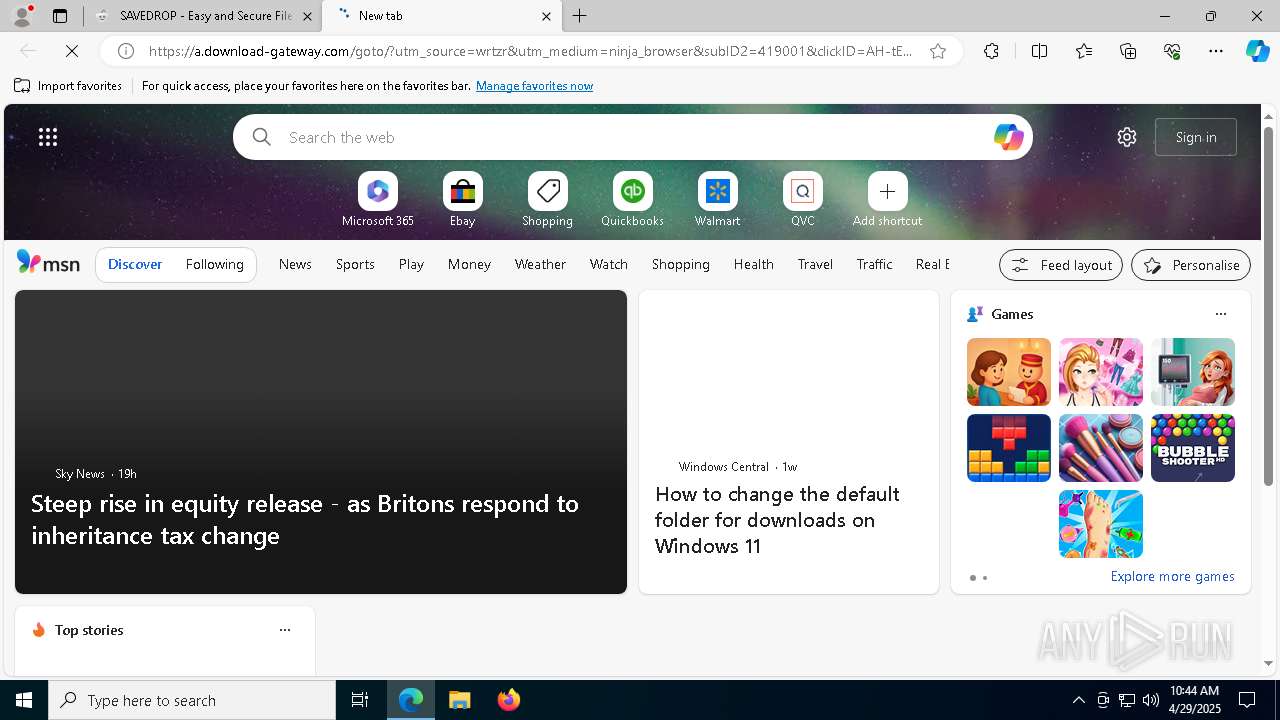Open Copilot icon in search box
Image resolution: width=1280 pixels, height=720 pixels.
coord(1008,137)
